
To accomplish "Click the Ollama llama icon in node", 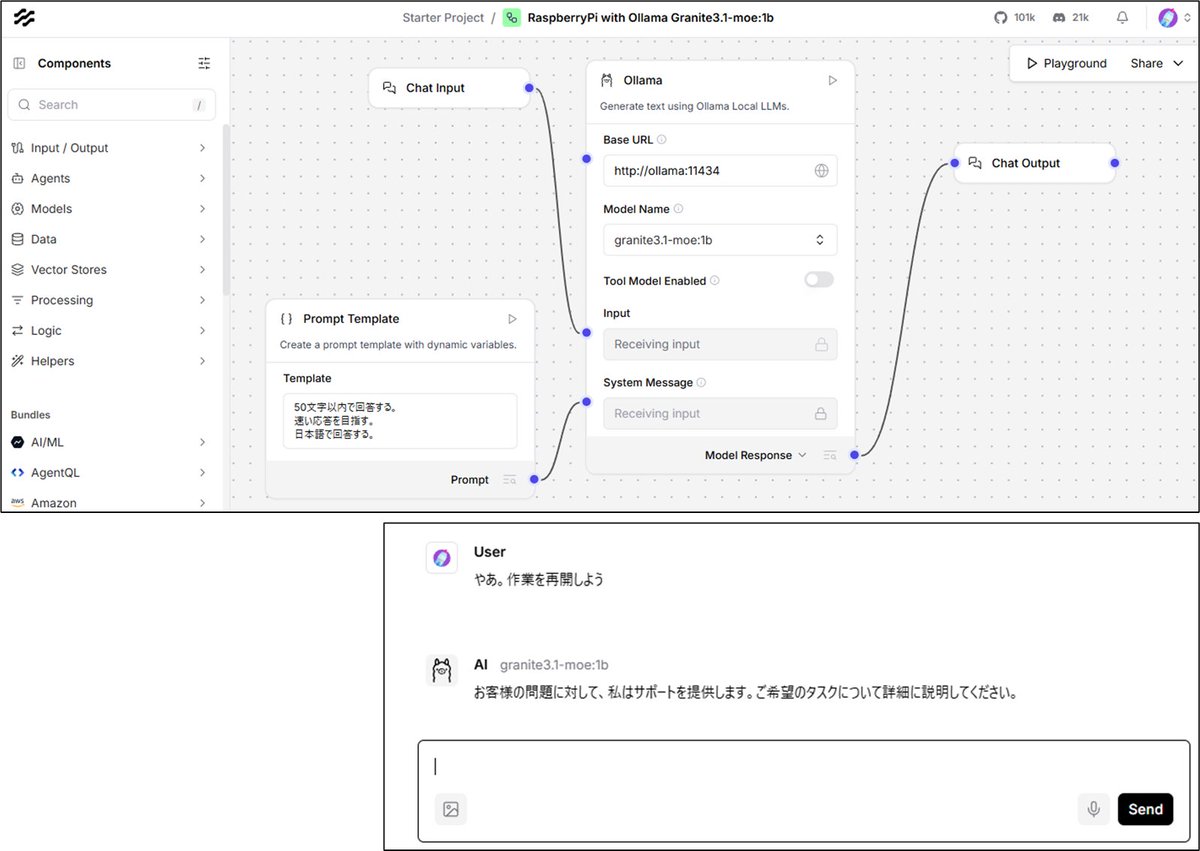I will 607,80.
